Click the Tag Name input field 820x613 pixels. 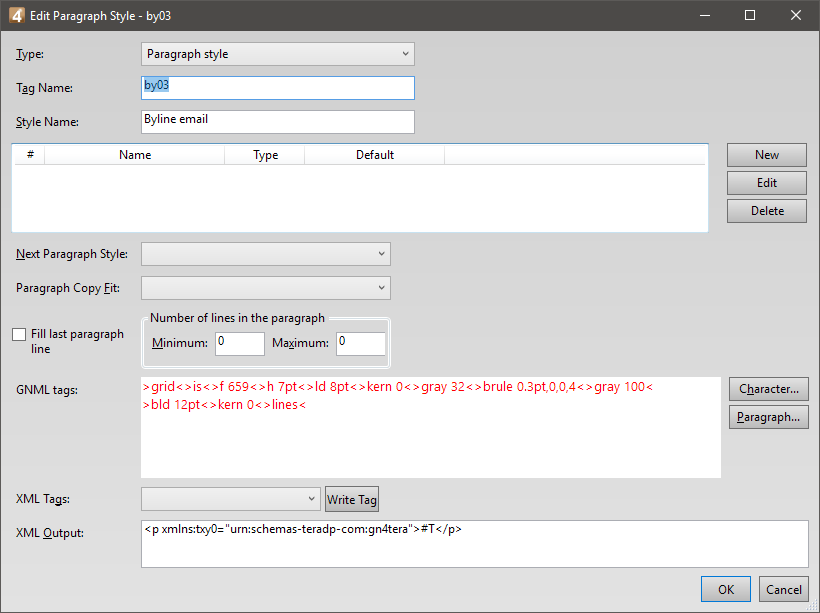(278, 88)
